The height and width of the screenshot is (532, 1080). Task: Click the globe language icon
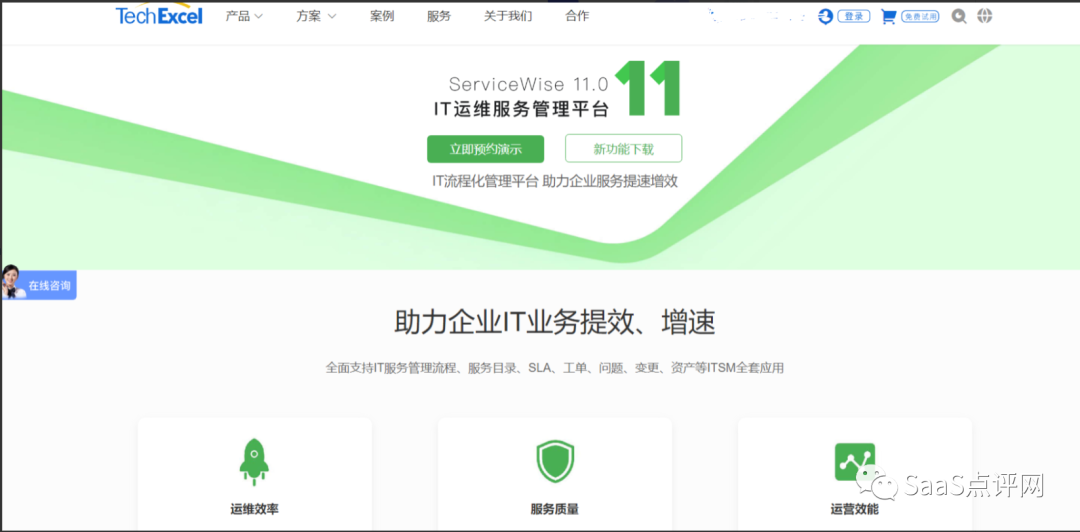(x=985, y=16)
